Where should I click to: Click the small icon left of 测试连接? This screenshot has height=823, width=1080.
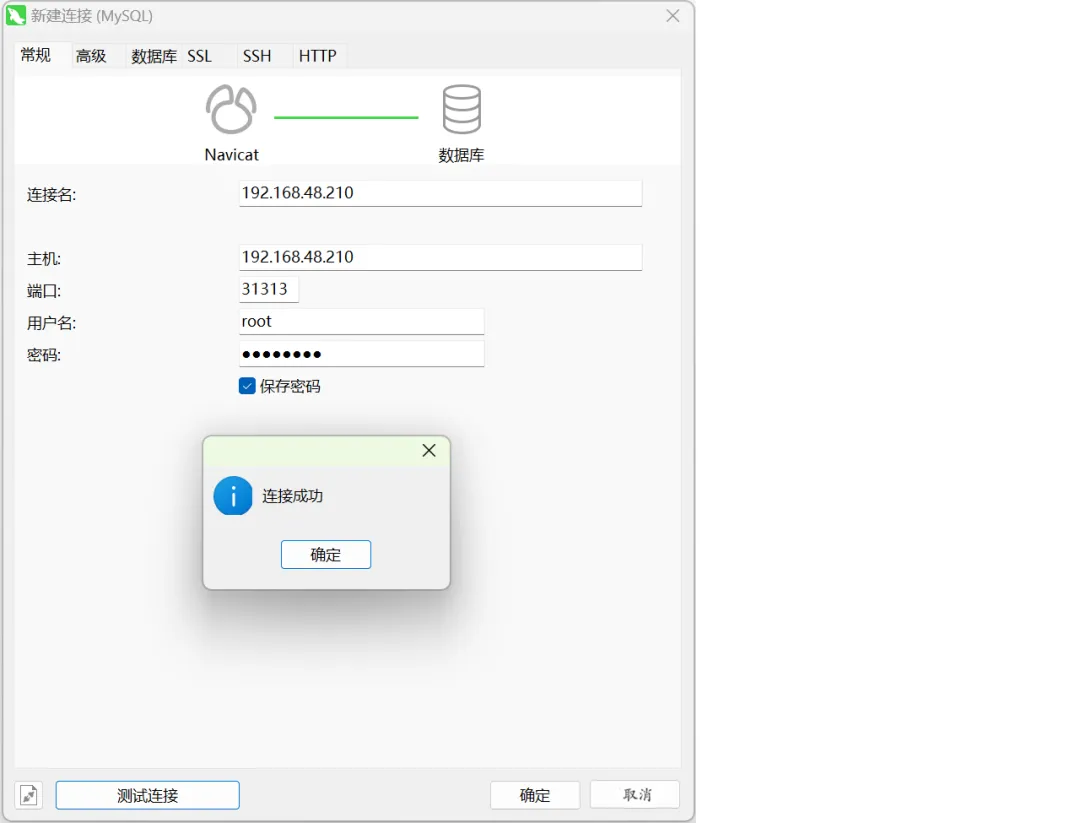(29, 796)
